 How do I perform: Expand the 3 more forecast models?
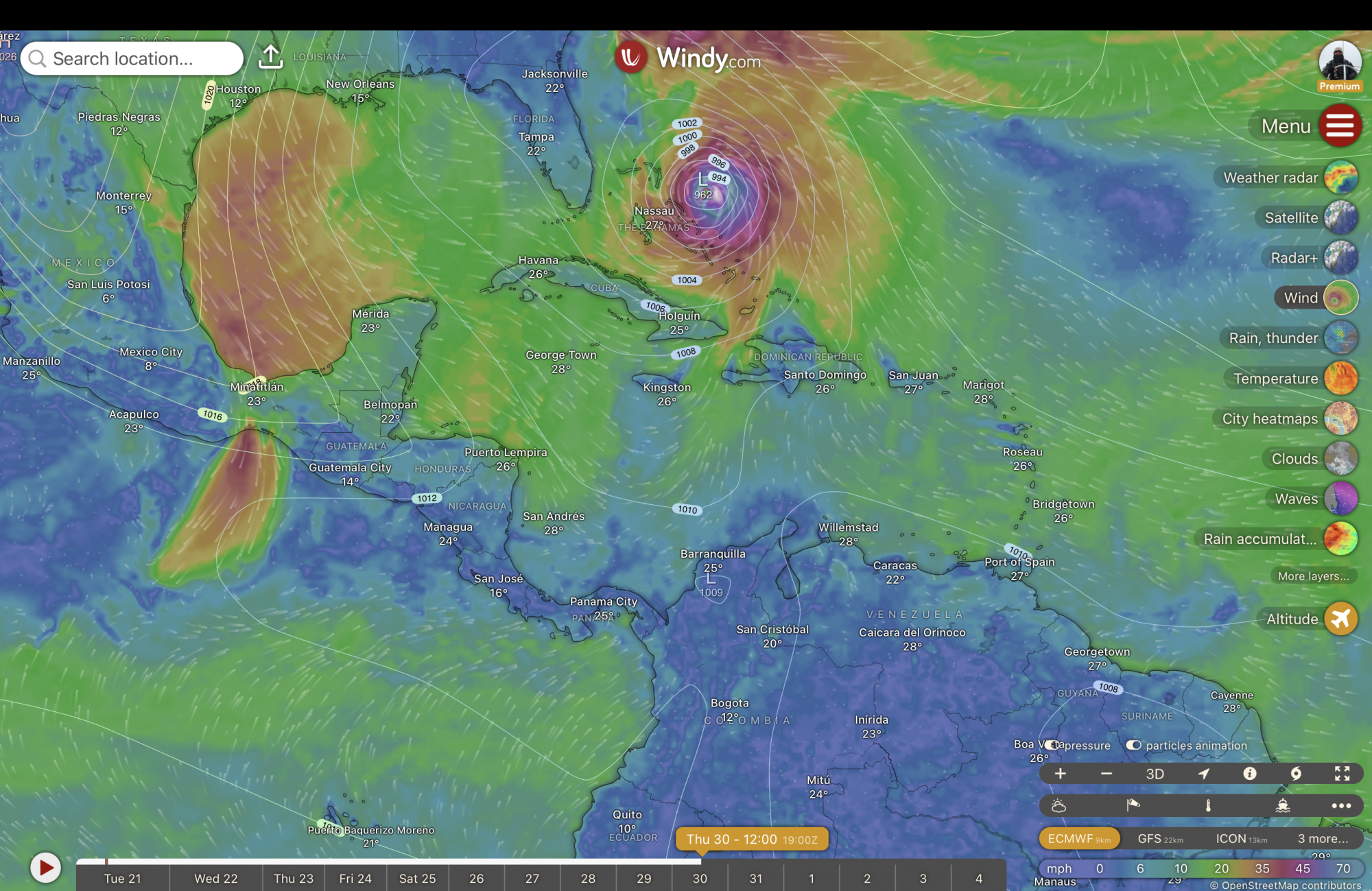tap(1323, 838)
